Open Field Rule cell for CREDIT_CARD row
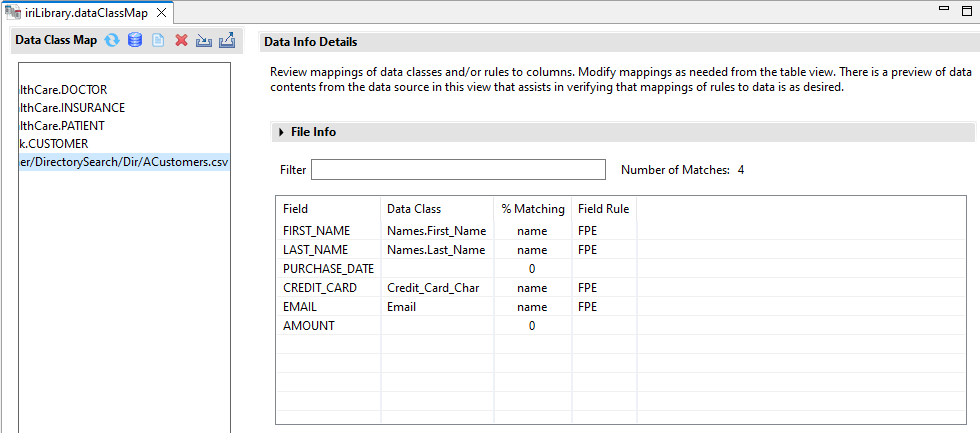The height and width of the screenshot is (433, 980). coord(603,288)
